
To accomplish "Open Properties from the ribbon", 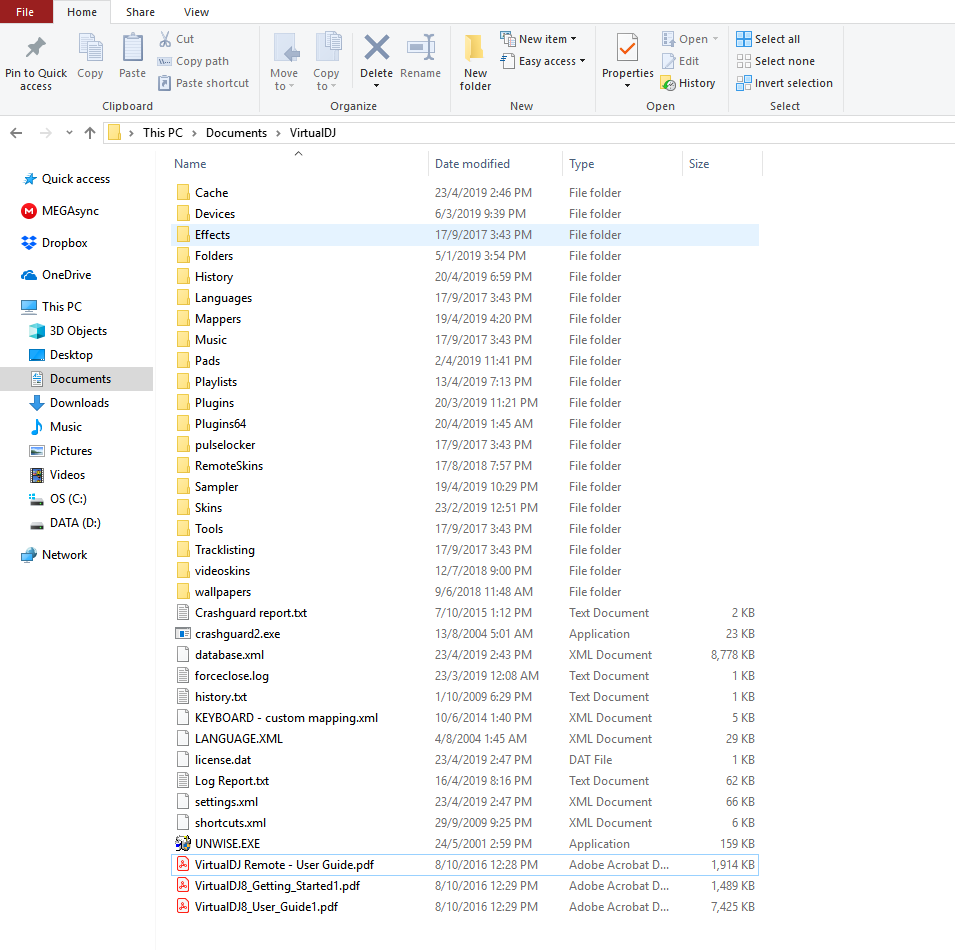I will [x=627, y=50].
